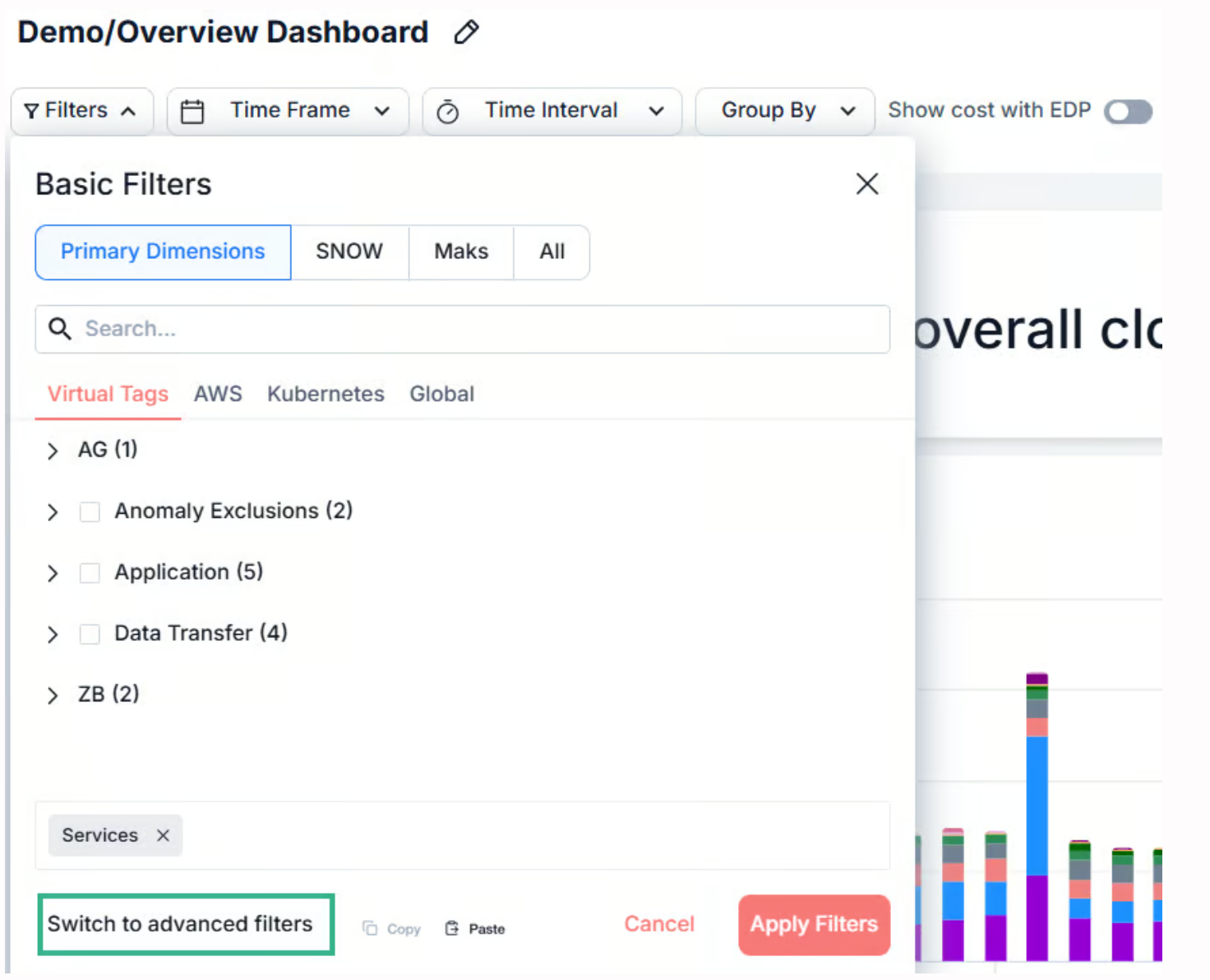Click the Apply Filters button
The image size is (1210, 980).
point(813,924)
